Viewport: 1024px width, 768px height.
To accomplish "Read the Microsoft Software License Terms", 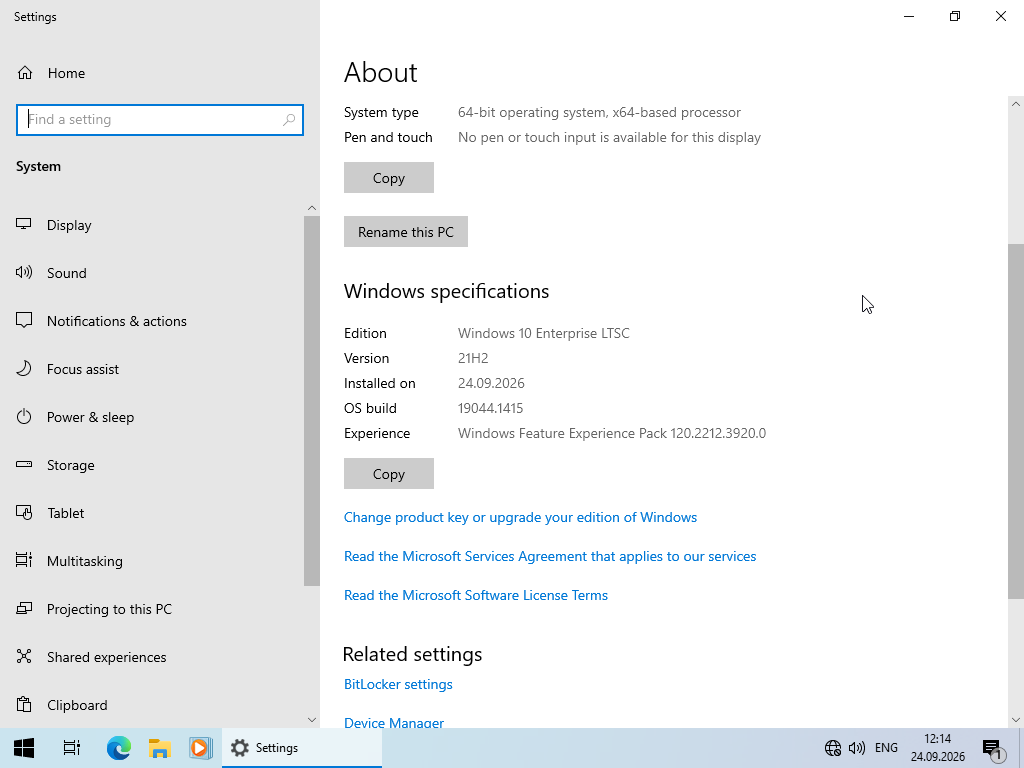I will click(x=476, y=595).
